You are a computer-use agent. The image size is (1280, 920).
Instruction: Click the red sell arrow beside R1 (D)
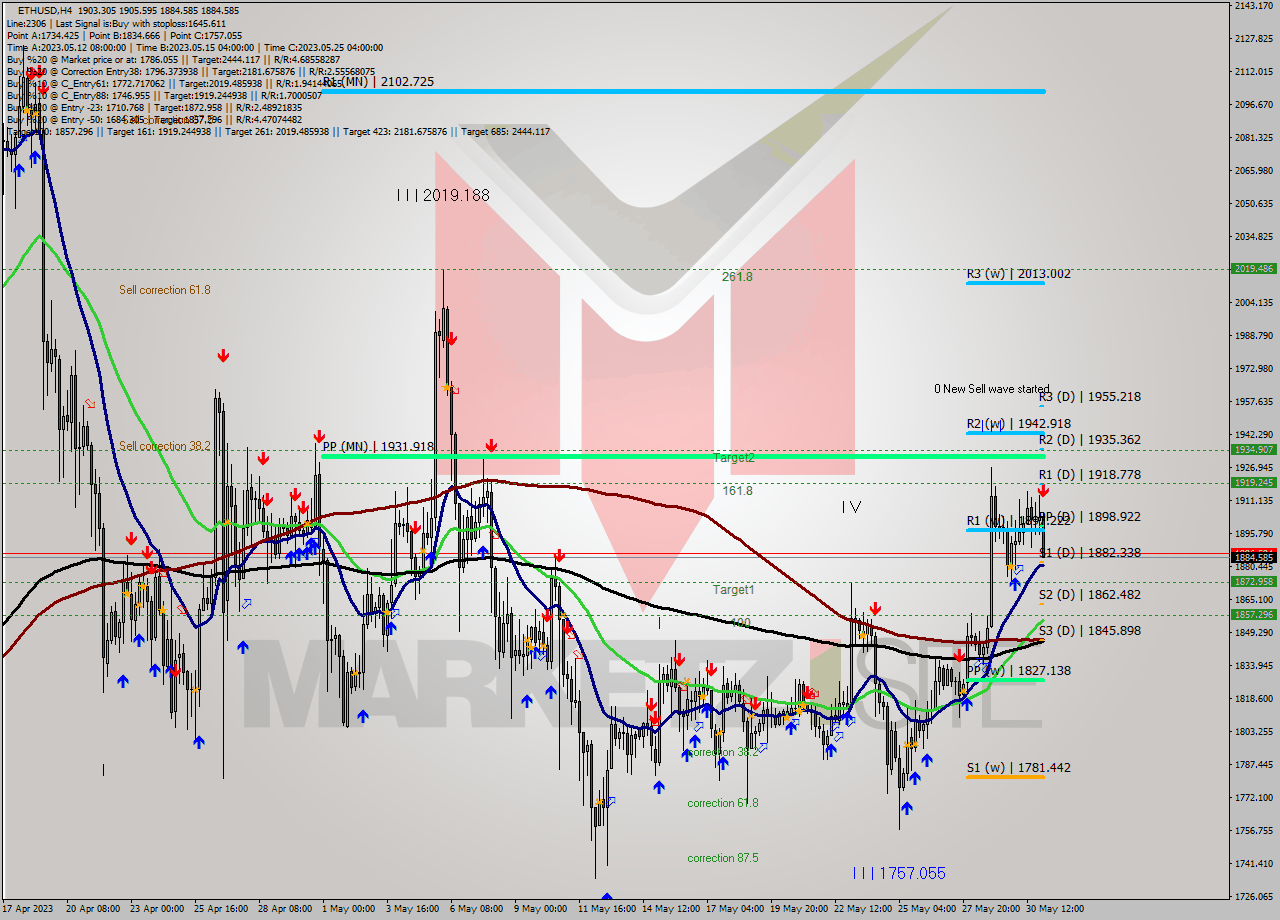(1043, 491)
